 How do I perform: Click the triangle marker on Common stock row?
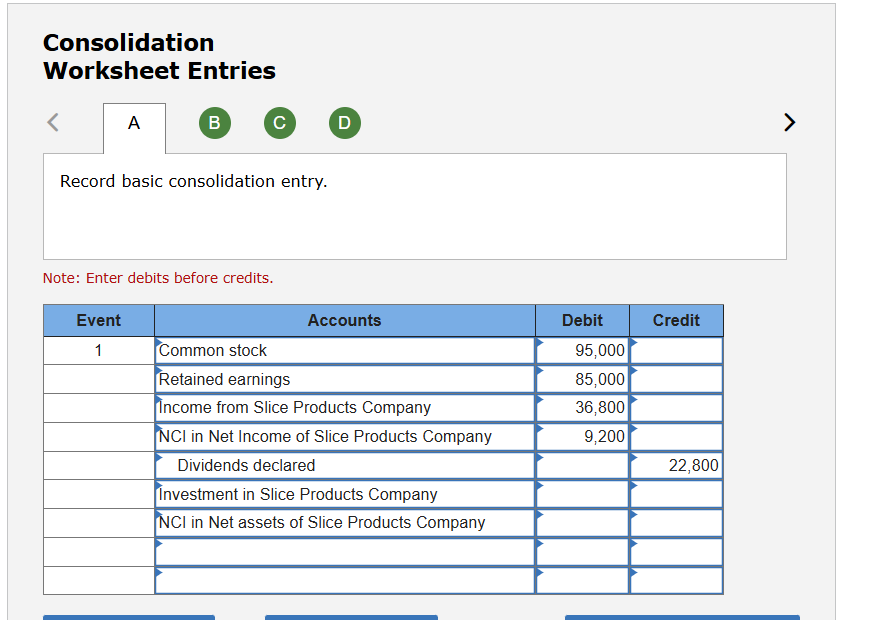[x=158, y=345]
